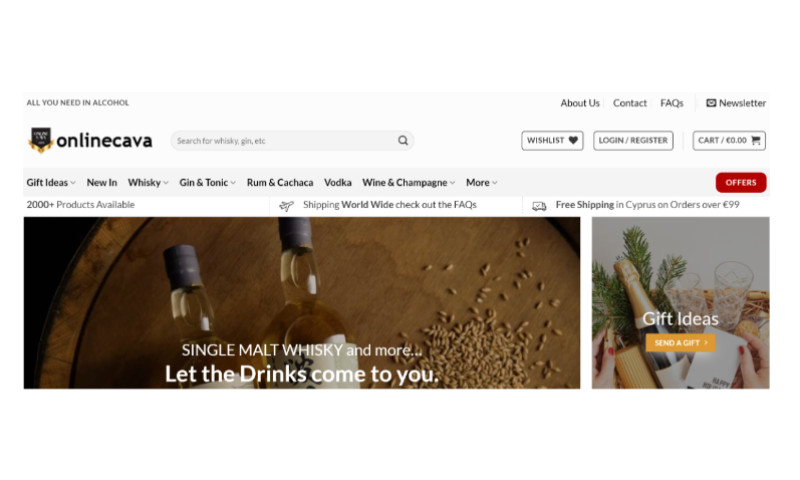Click the Send a Gift button

(681, 343)
